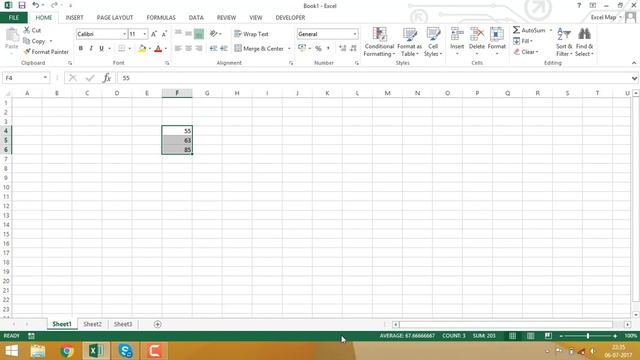The image size is (640, 360).
Task: Activate the Format Painter
Action: pyautogui.click(x=46, y=52)
